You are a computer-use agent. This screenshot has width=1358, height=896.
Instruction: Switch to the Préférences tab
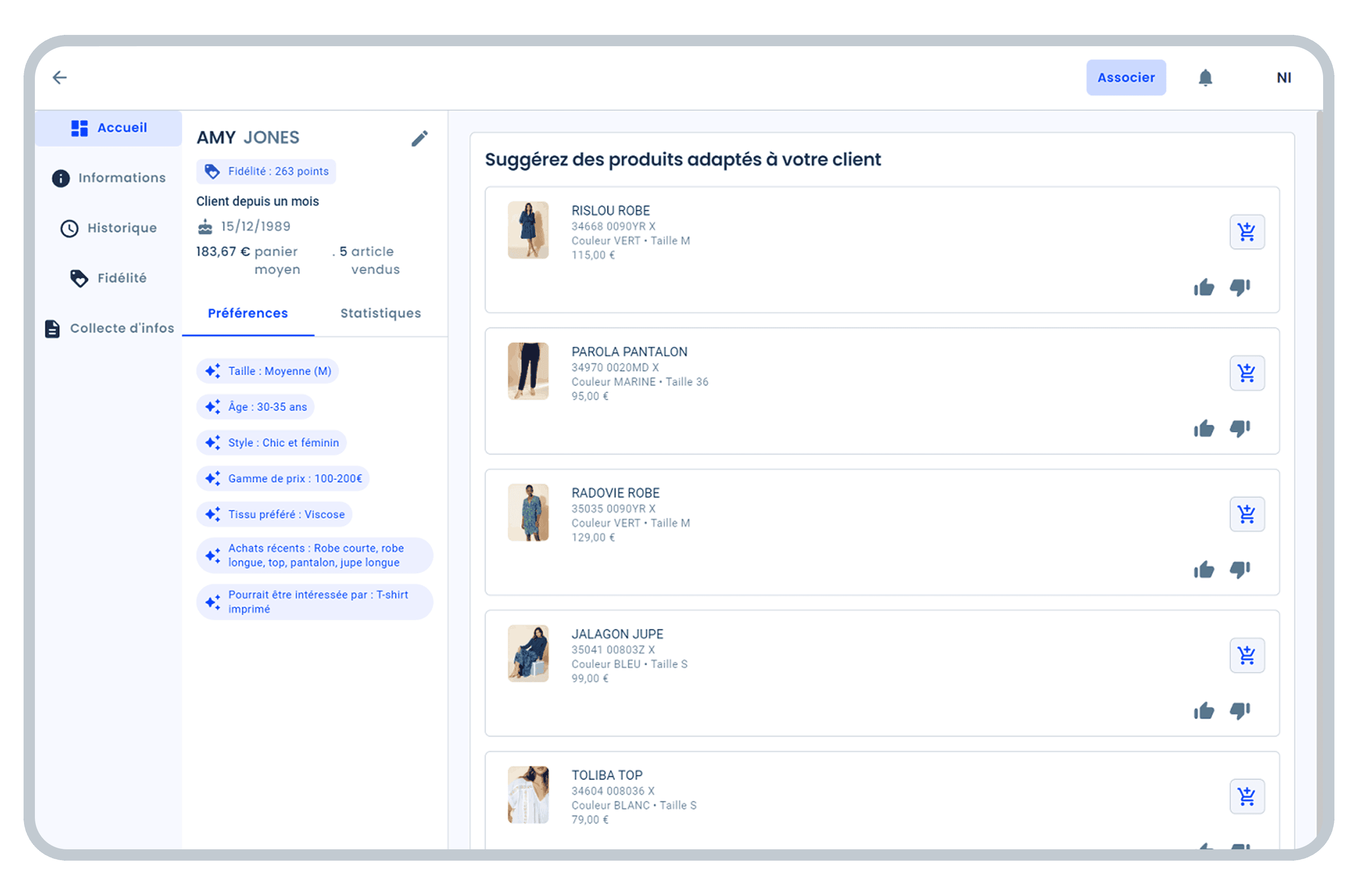[248, 313]
